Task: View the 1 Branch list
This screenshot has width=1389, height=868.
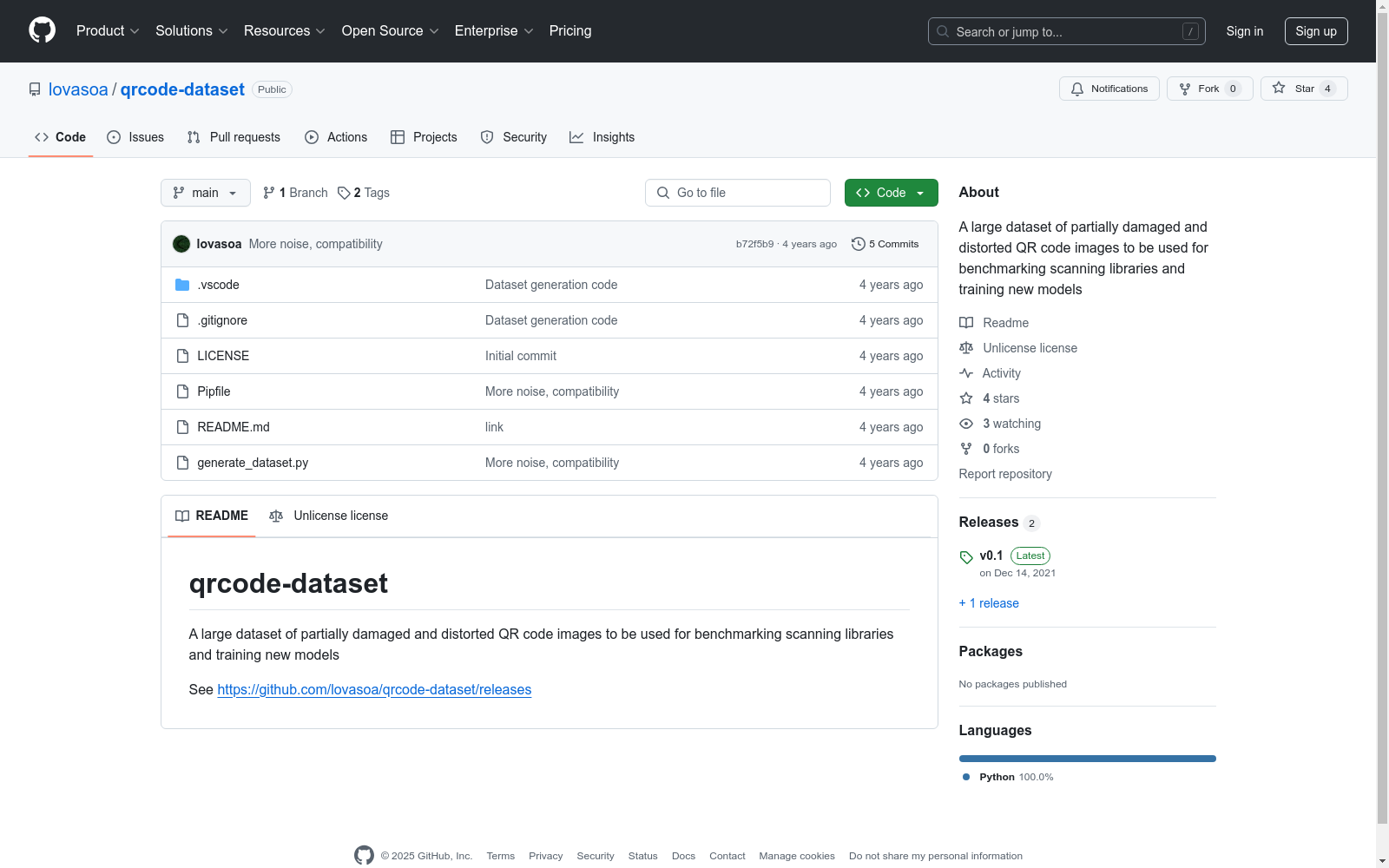Action: pyautogui.click(x=295, y=193)
